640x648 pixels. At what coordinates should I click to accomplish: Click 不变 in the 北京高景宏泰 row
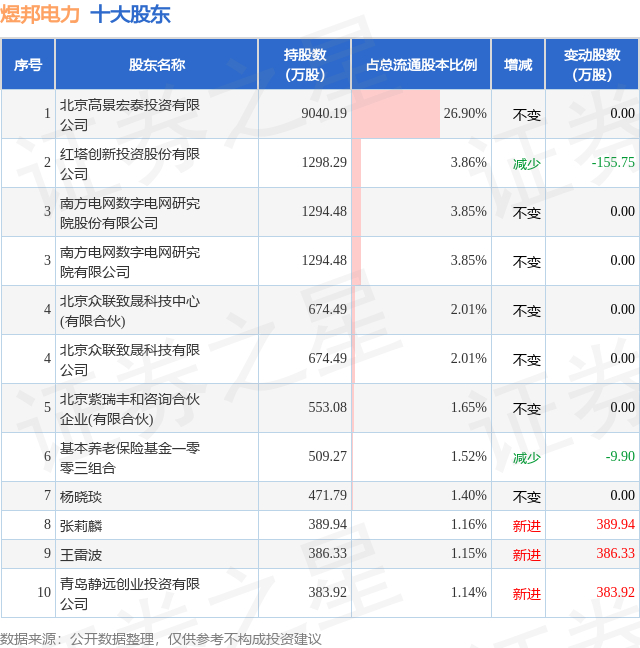[x=526, y=115]
